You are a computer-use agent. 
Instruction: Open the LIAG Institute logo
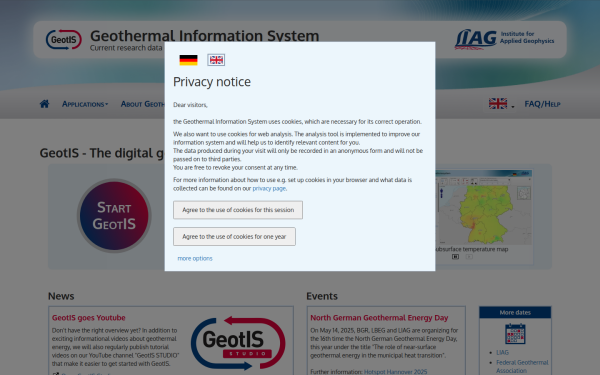pyautogui.click(x=504, y=39)
